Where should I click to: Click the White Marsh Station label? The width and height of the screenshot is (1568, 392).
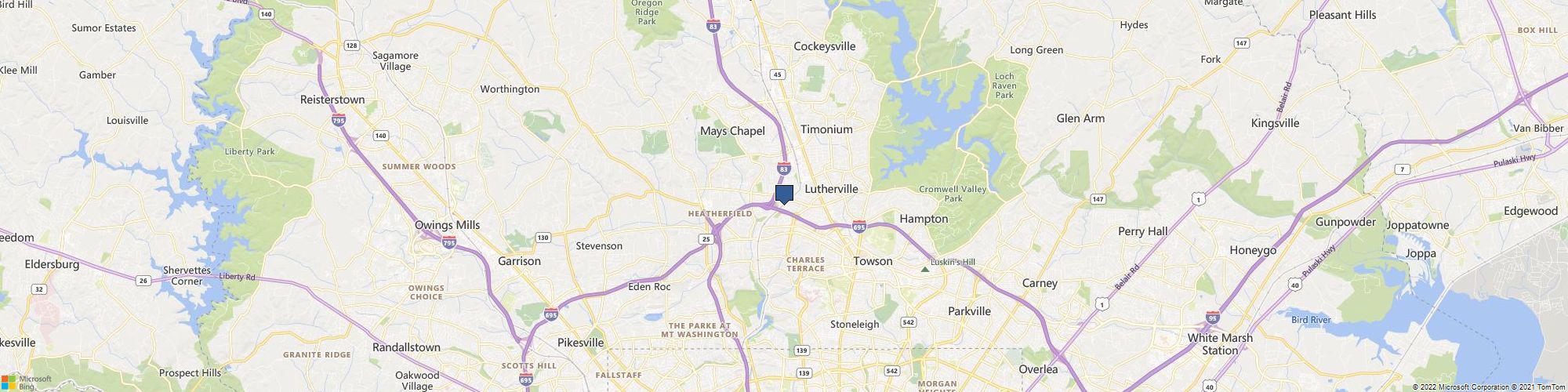click(1220, 344)
